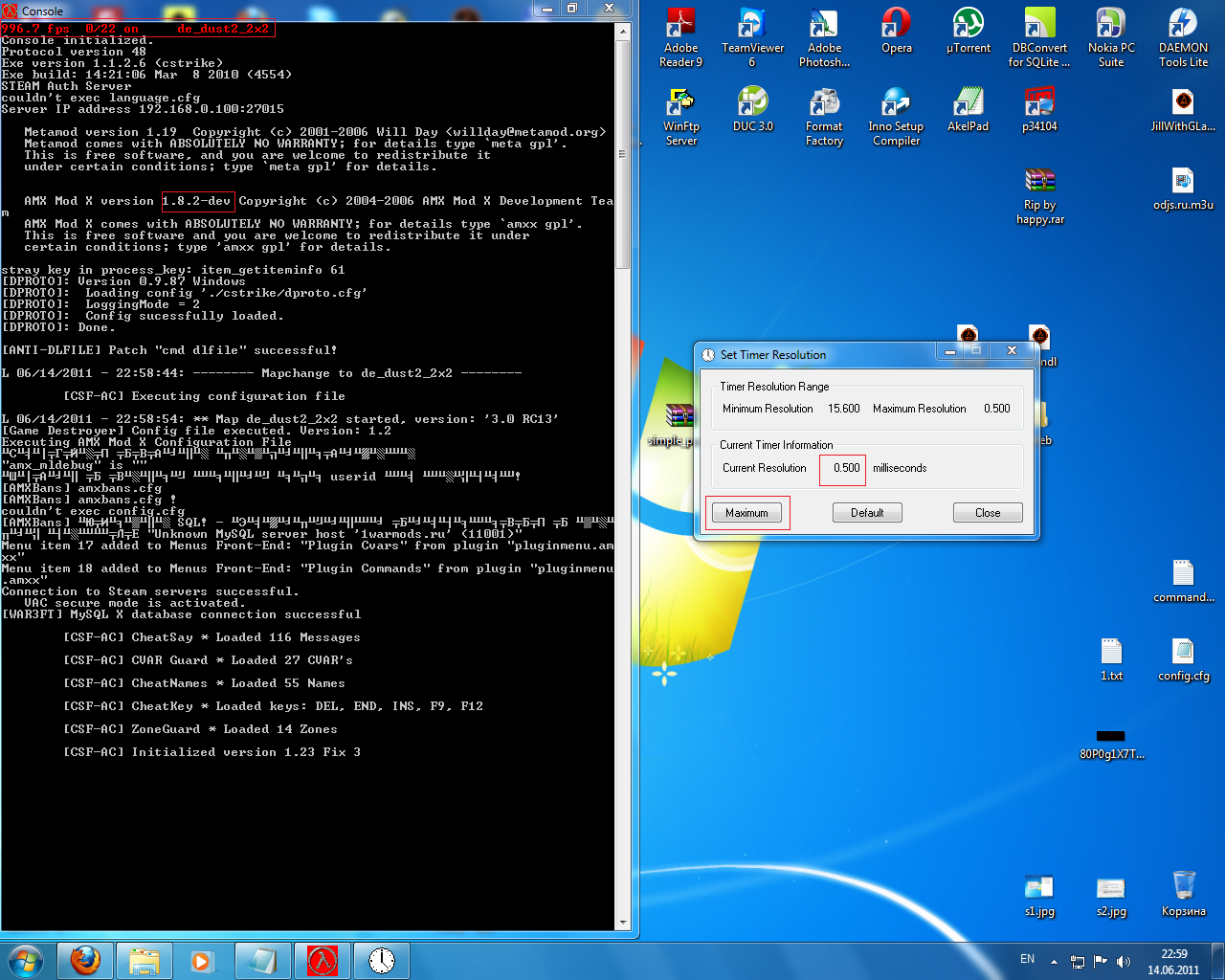Image resolution: width=1225 pixels, height=980 pixels.
Task: Select the s2.jpg image file
Action: (x=1111, y=895)
